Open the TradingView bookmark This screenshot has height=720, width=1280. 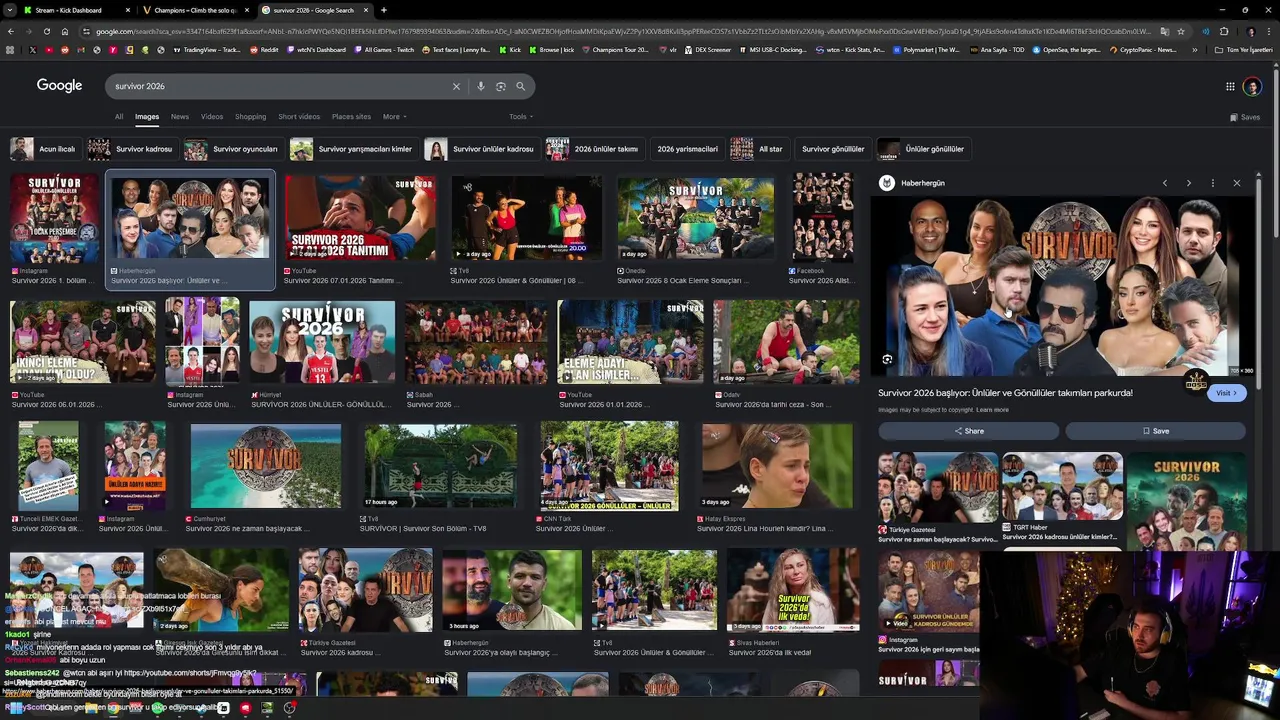pos(207,49)
